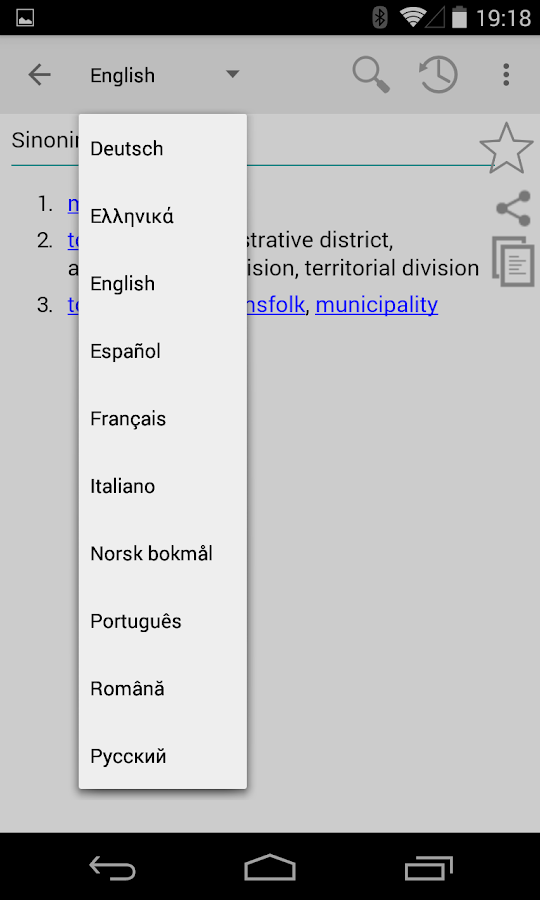Select English in the dropdown list

[x=163, y=284]
